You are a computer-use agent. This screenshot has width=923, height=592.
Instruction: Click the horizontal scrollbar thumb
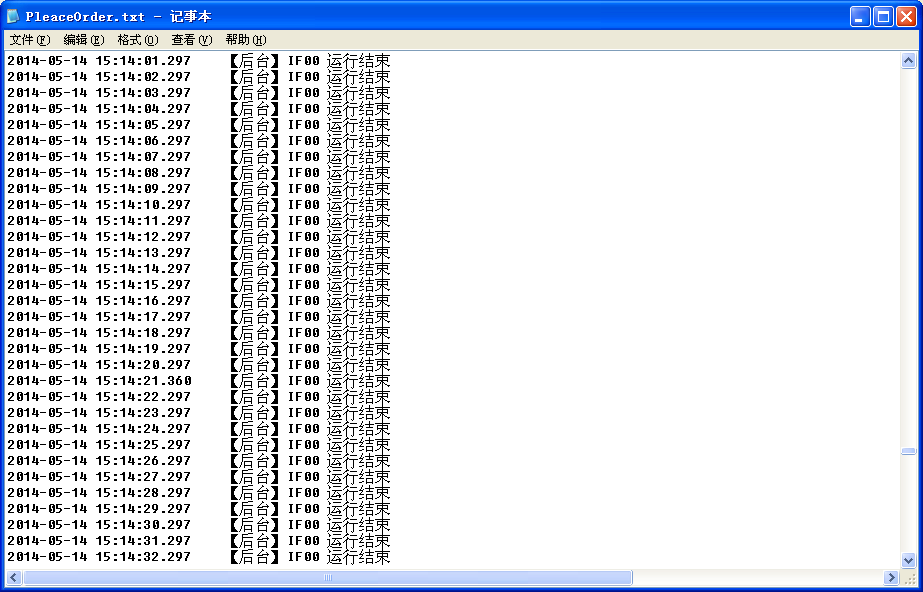click(x=328, y=577)
